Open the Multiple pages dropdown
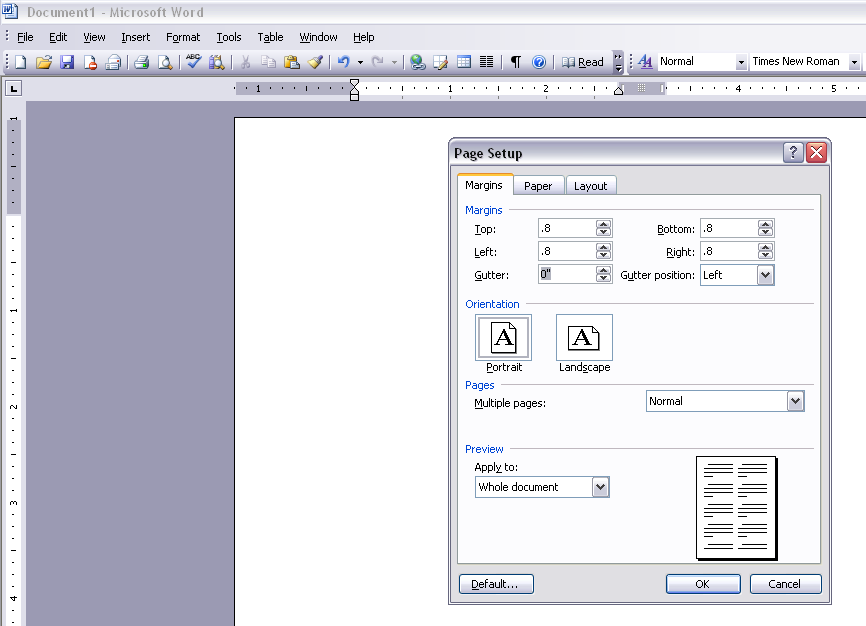Screen dimensions: 866x626 tap(795, 401)
